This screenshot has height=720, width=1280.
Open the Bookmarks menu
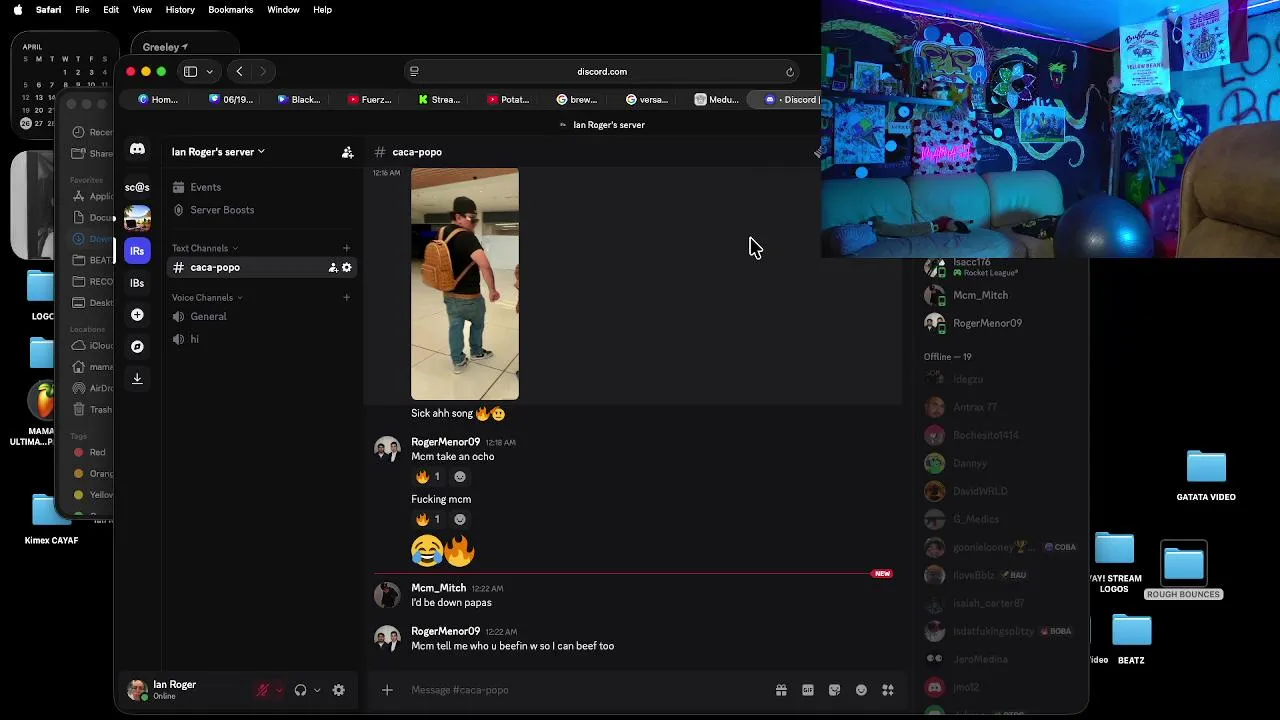coord(230,9)
